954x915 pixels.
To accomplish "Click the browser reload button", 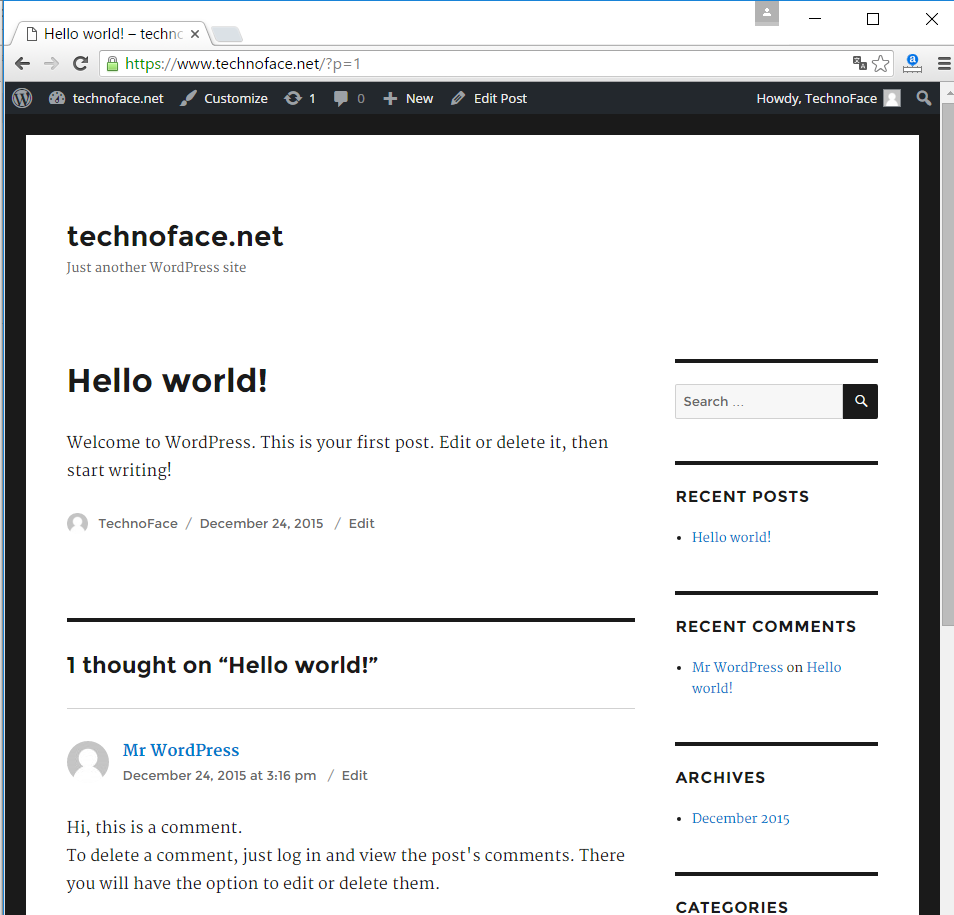I will [x=81, y=63].
